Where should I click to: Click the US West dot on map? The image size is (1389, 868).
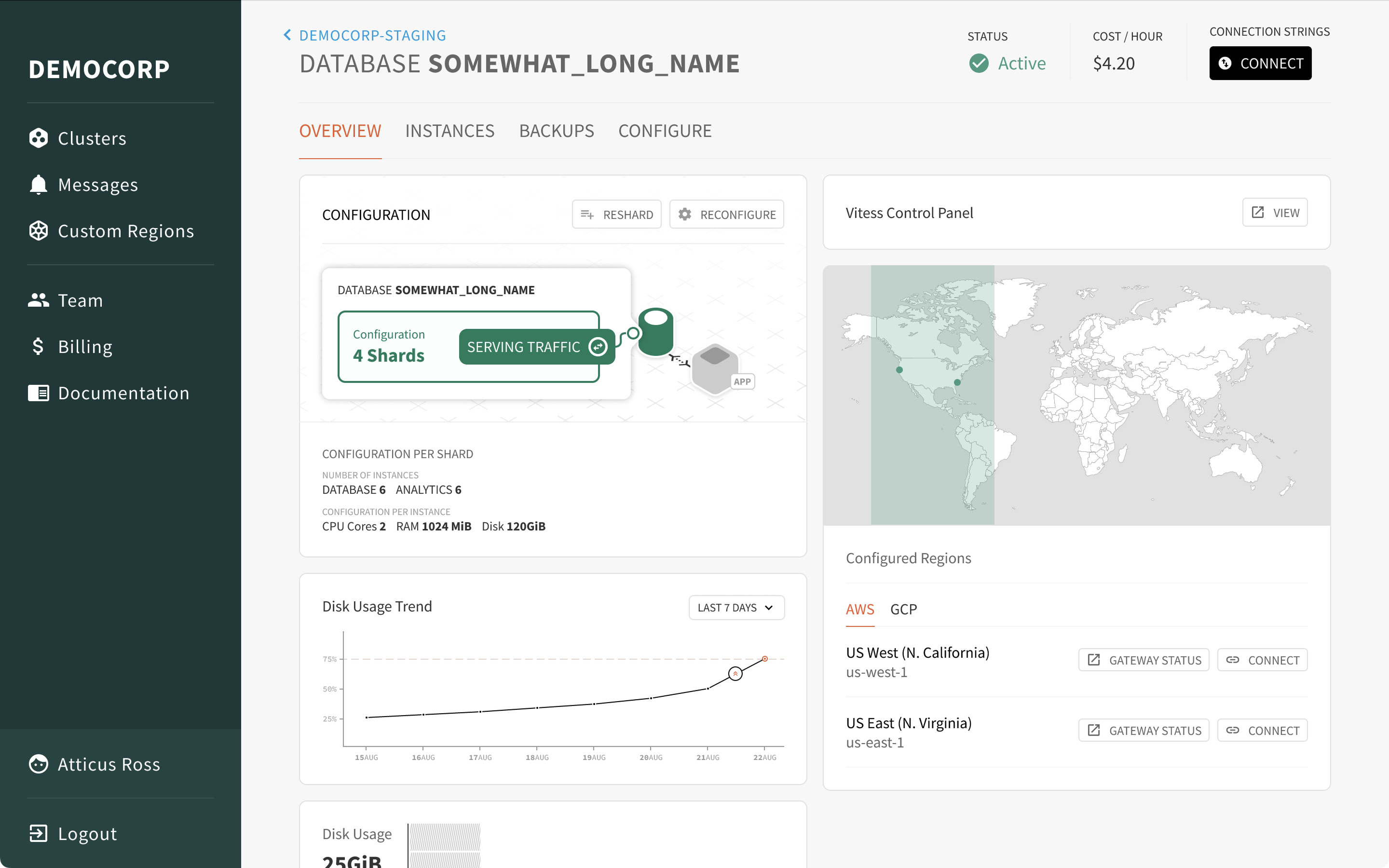coord(899,370)
